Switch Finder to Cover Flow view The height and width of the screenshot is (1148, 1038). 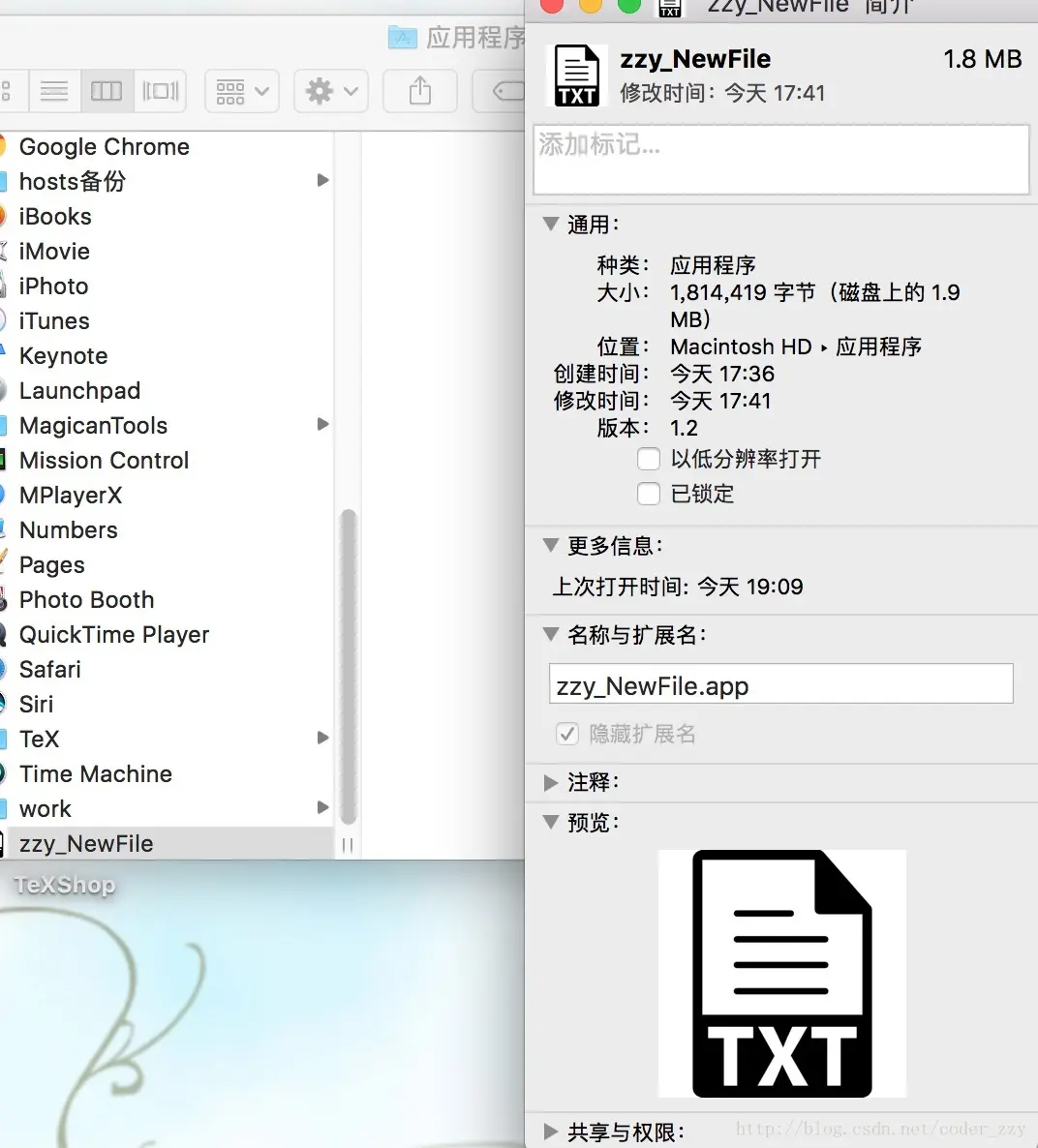click(160, 92)
